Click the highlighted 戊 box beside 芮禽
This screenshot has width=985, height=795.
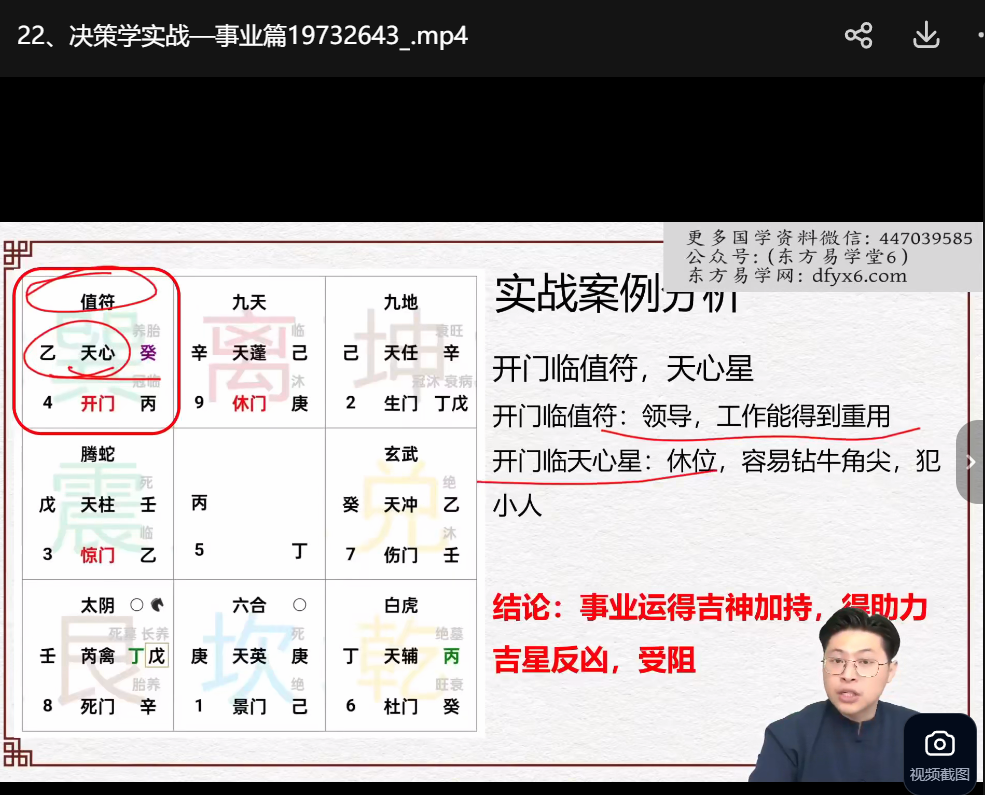(156, 656)
